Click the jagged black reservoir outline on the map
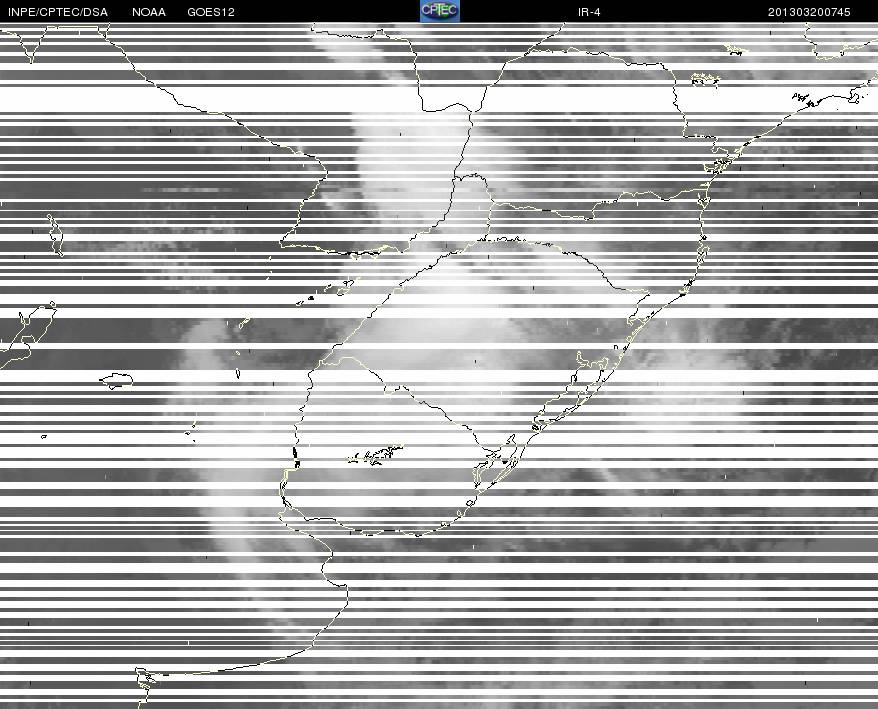The height and width of the screenshot is (709, 878). pyautogui.click(x=375, y=454)
